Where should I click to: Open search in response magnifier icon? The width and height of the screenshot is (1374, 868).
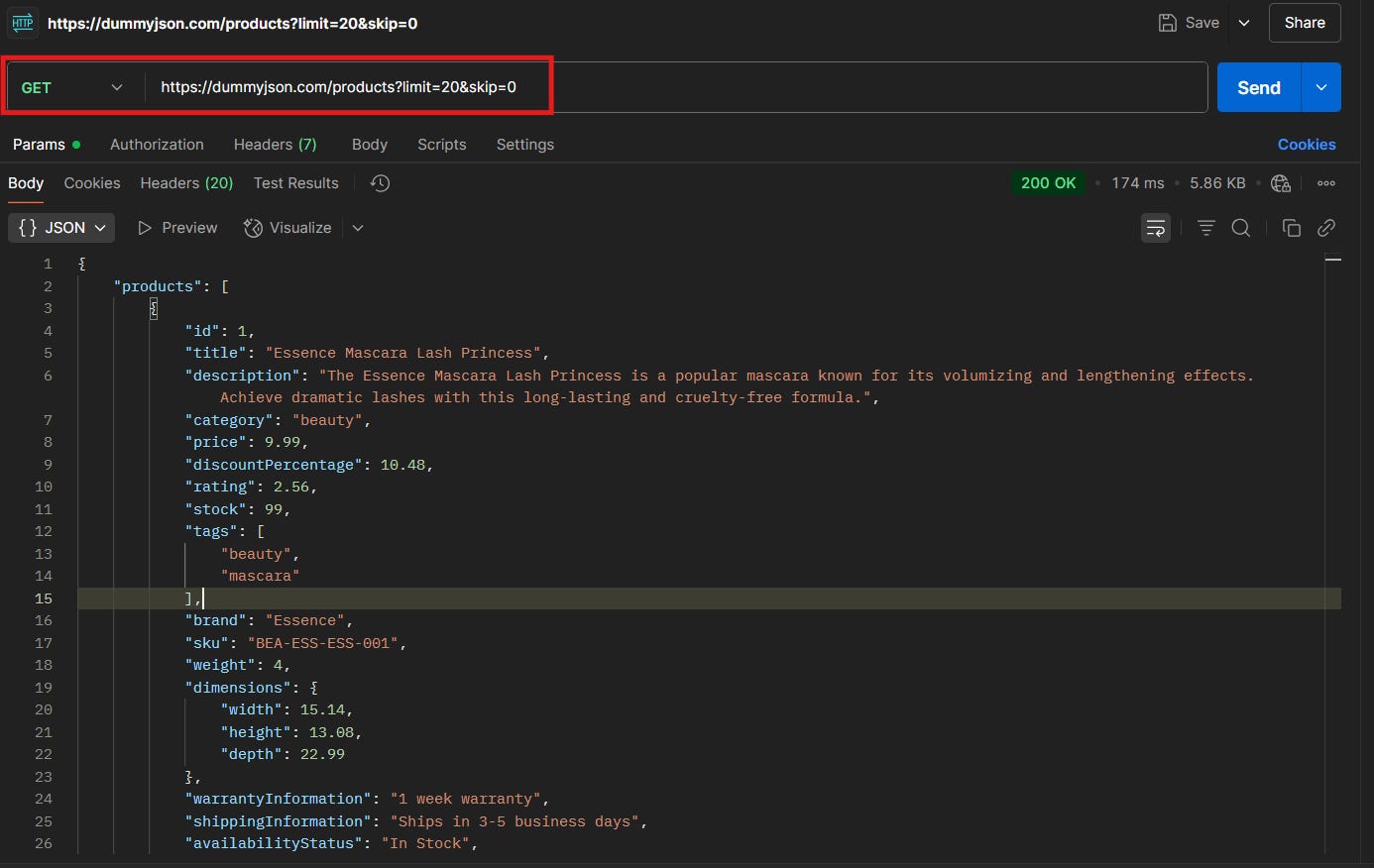pos(1240,228)
